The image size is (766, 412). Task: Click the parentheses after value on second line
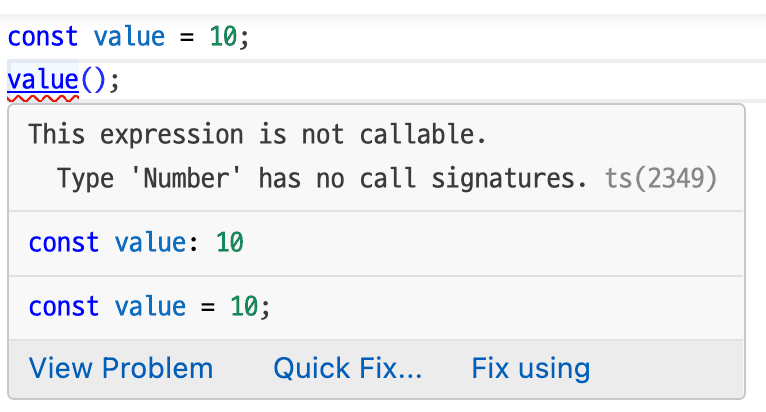93,80
